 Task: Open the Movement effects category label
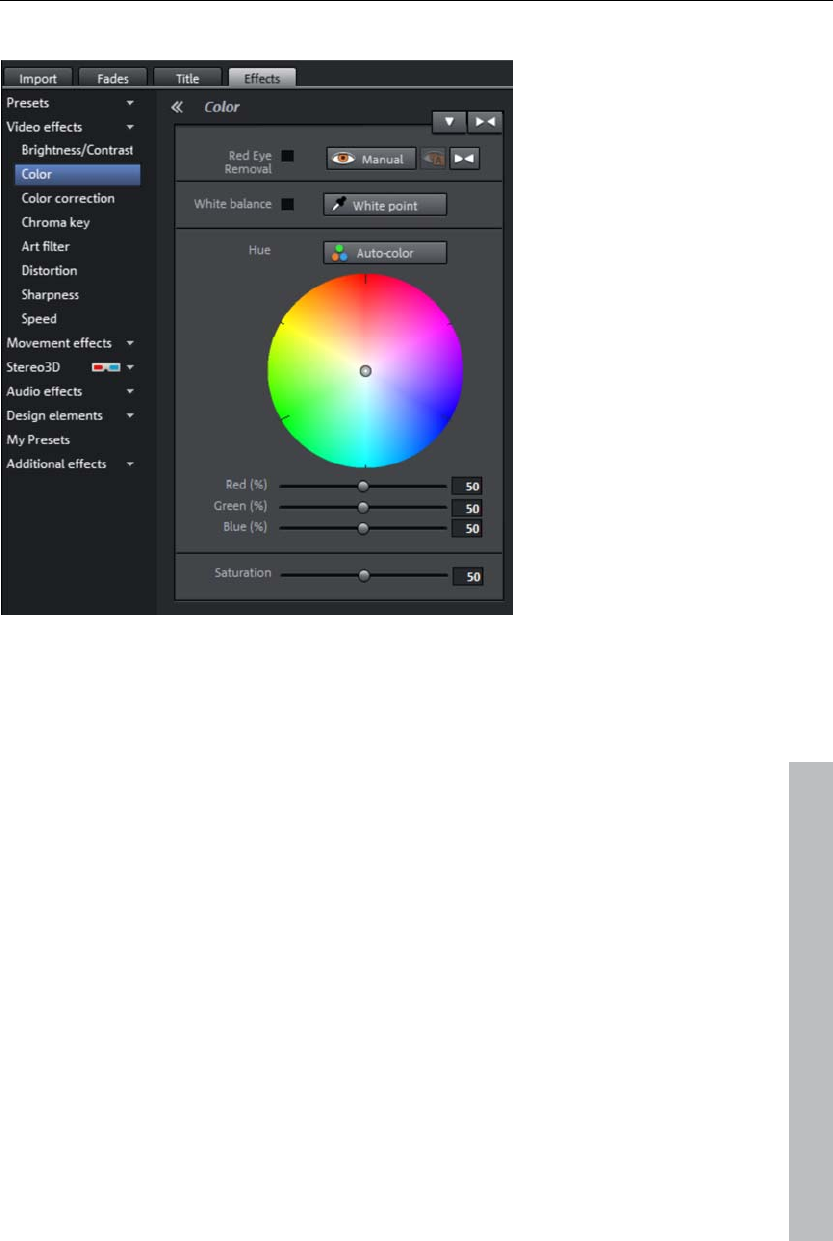click(59, 343)
